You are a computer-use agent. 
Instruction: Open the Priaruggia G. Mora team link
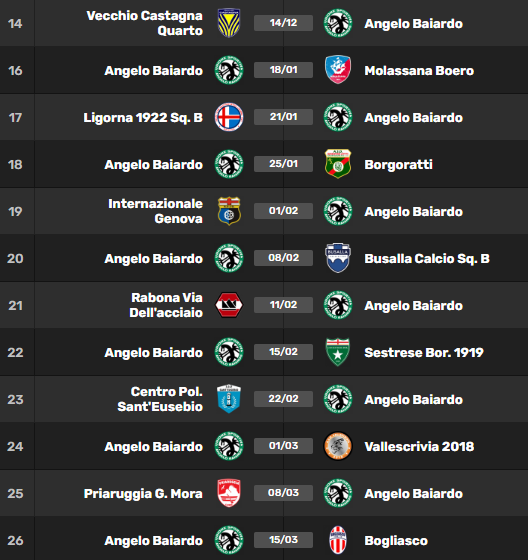coord(143,494)
